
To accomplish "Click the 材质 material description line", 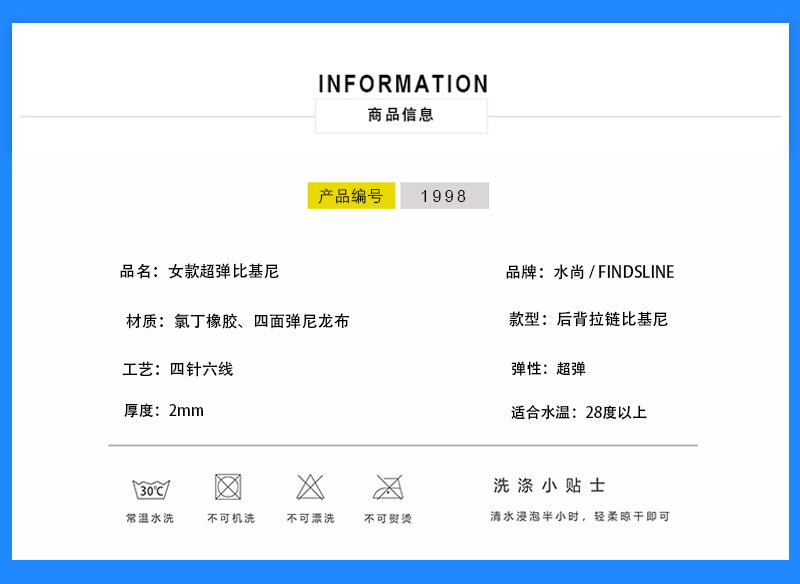I will [237, 321].
